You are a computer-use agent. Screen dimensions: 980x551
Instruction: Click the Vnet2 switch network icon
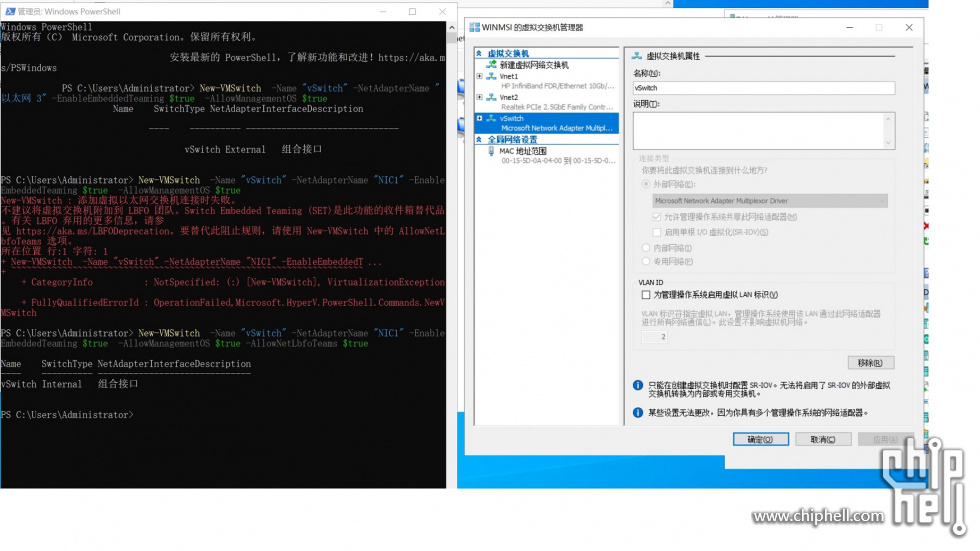pyautogui.click(x=492, y=97)
